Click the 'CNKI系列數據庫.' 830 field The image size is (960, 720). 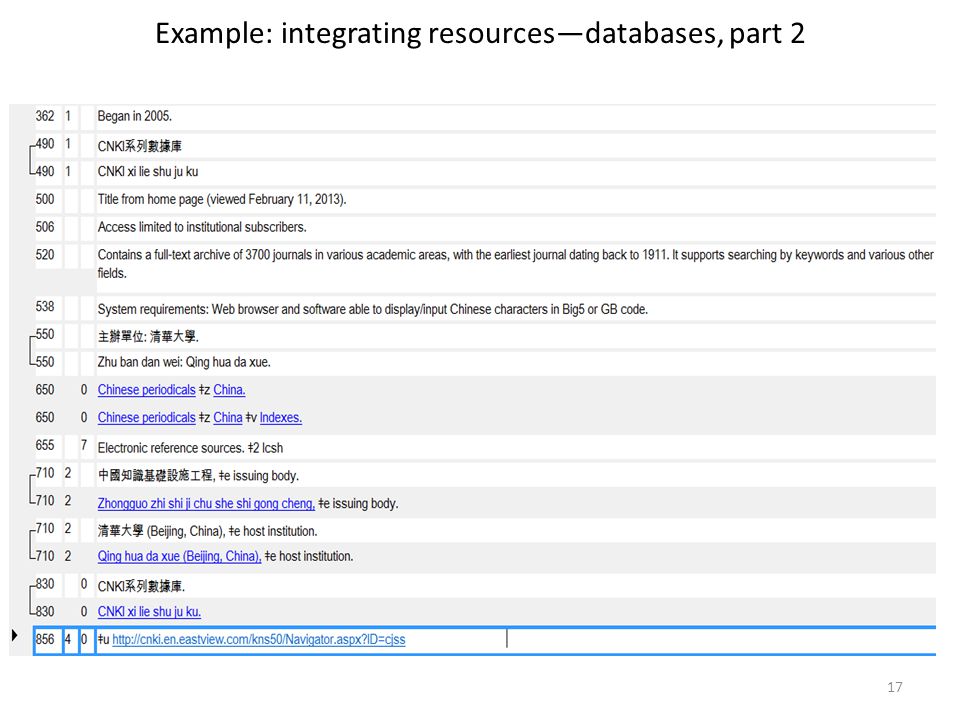pyautogui.click(x=141, y=587)
